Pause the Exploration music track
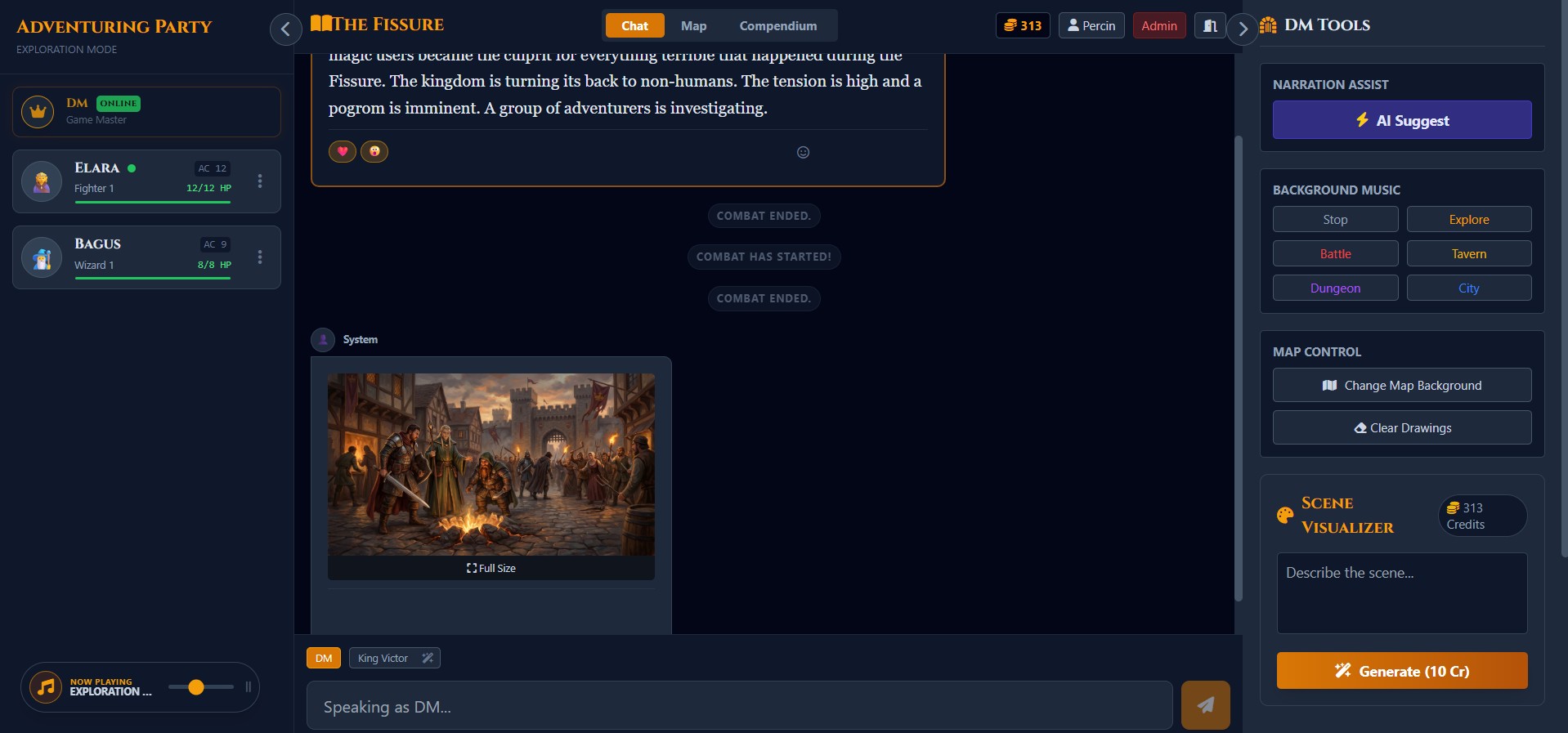This screenshot has width=1568, height=733. [x=249, y=687]
